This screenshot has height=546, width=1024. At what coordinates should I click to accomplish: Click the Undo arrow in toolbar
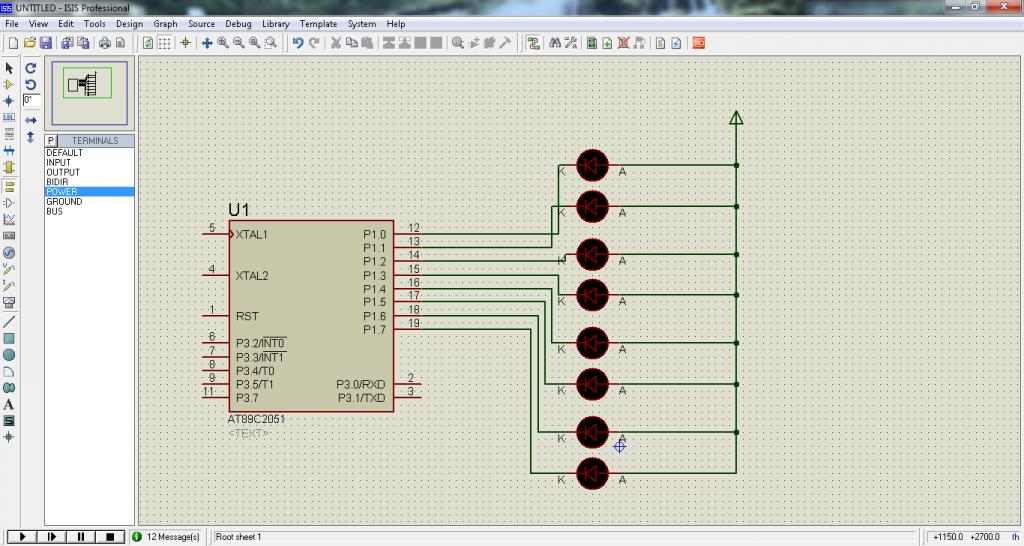point(298,43)
